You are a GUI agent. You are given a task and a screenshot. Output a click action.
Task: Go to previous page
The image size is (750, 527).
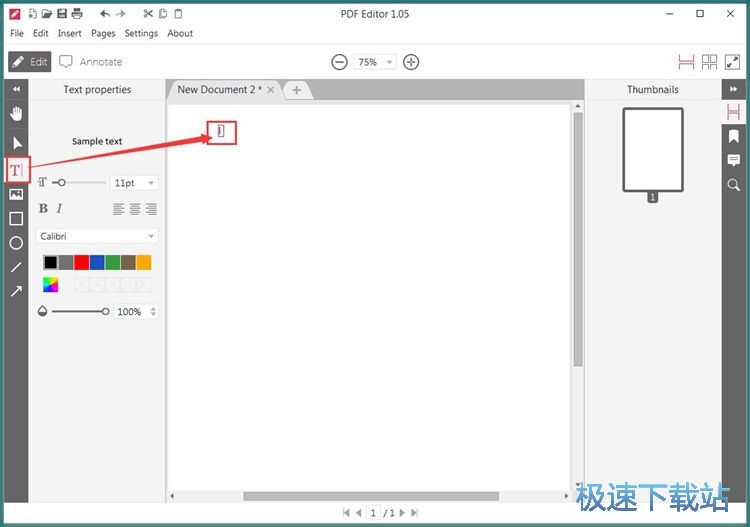tap(358, 513)
